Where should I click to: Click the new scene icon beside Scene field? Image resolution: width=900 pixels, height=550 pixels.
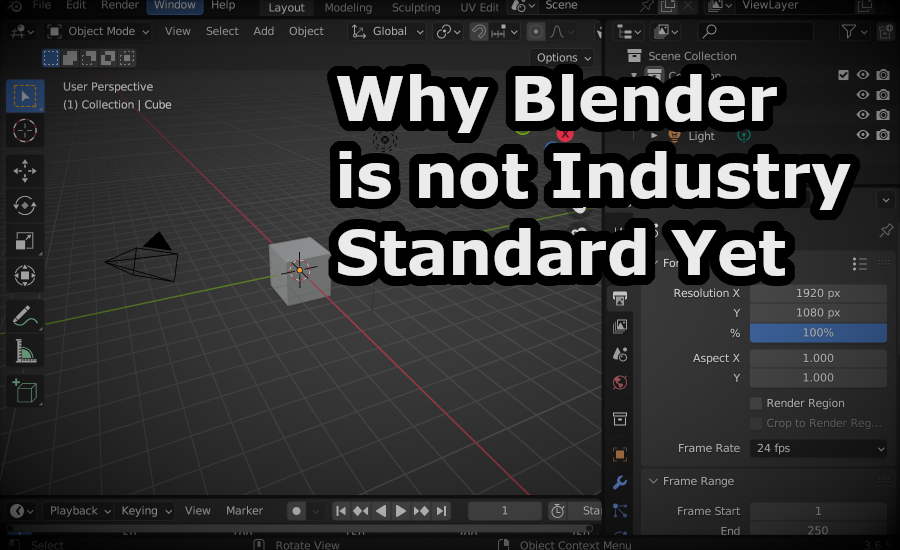click(668, 6)
